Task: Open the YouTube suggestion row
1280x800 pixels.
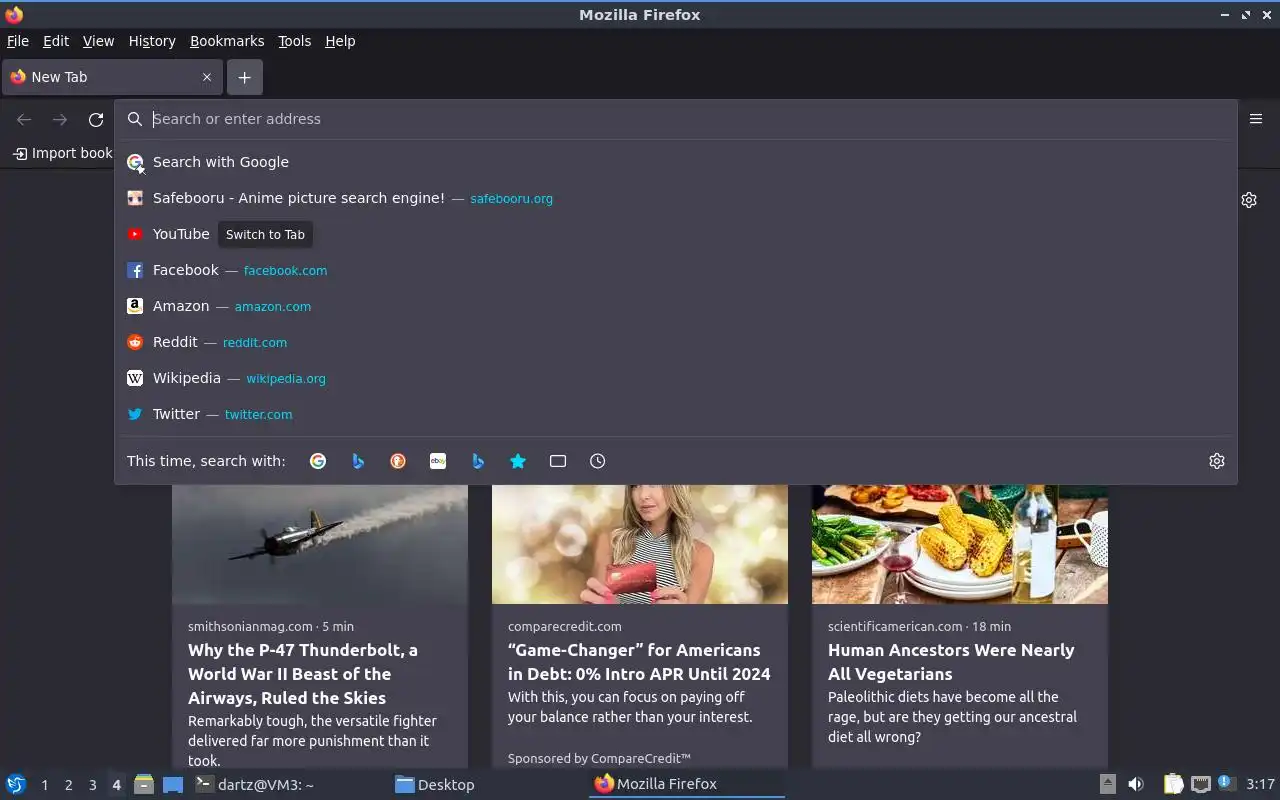Action: (676, 234)
